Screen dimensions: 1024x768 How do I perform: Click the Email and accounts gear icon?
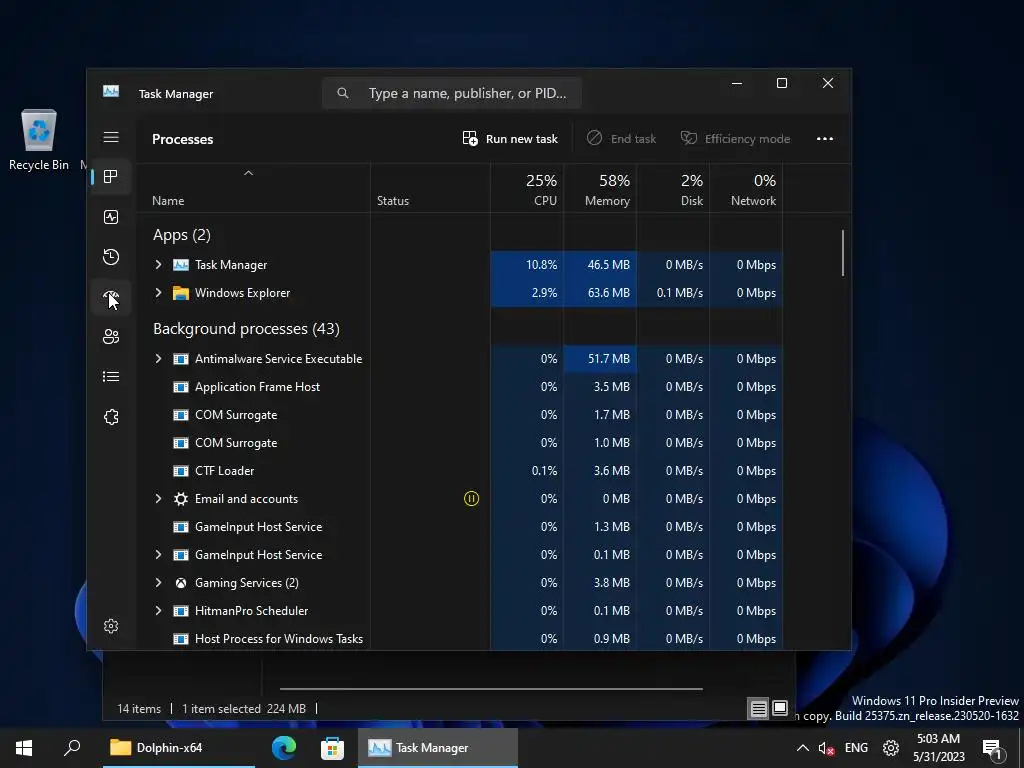(181, 499)
